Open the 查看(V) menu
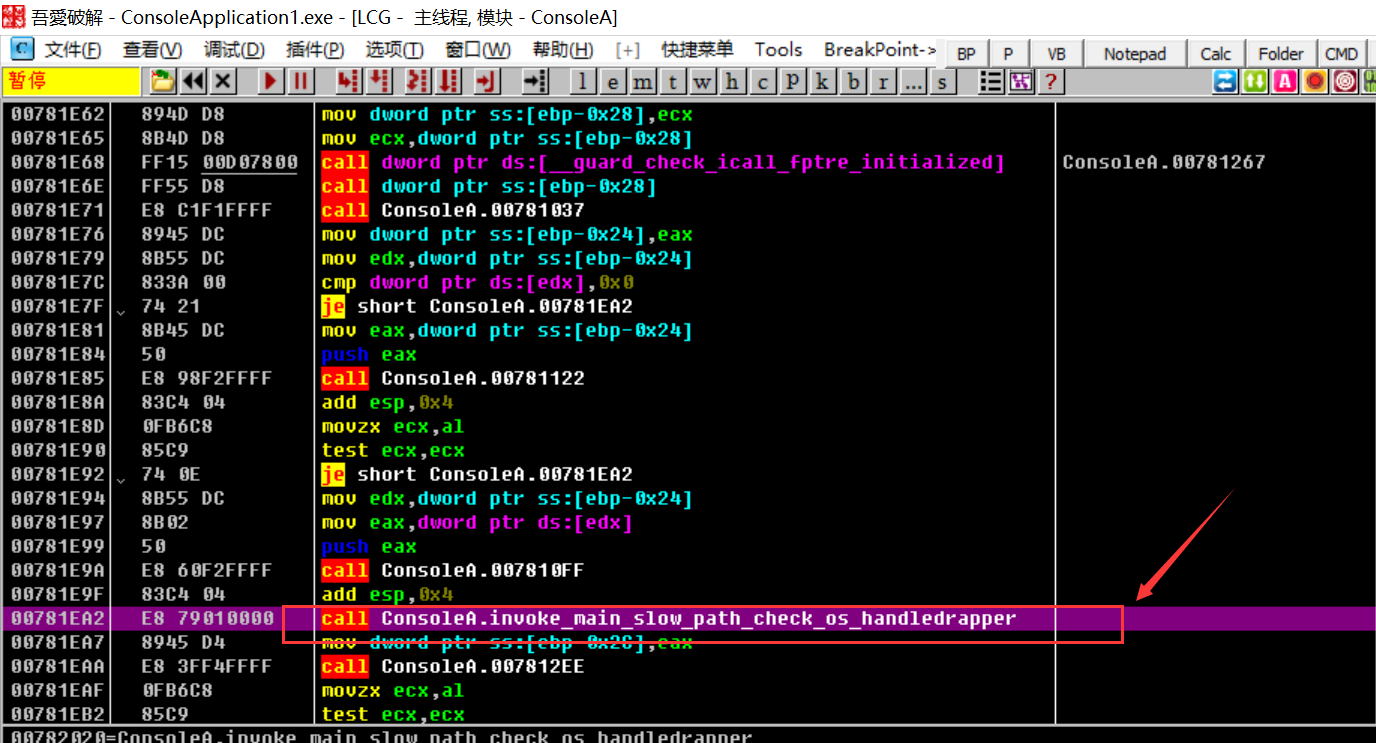This screenshot has width=1376, height=743. coord(153,50)
